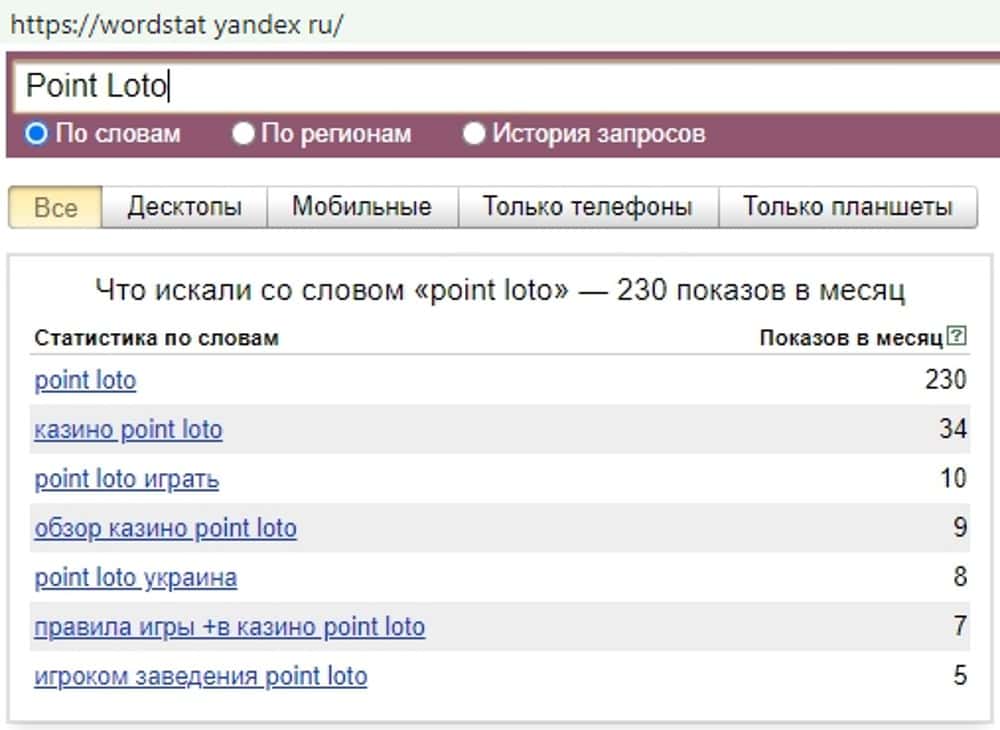Follow the обзор казино point loto link
Viewport: 1000px width, 730px height.
(165, 528)
